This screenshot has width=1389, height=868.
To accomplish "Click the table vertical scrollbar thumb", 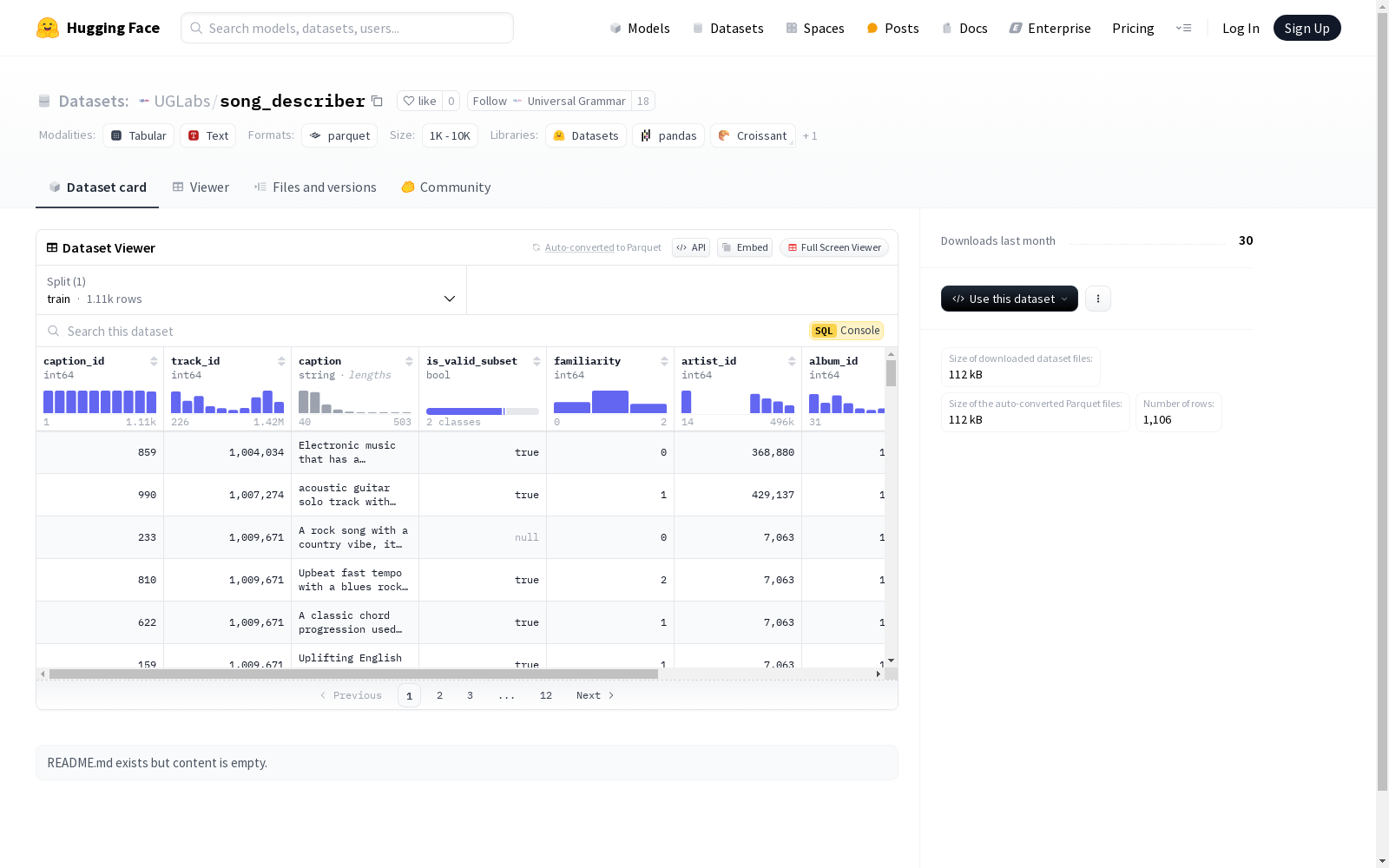I will pos(891,373).
